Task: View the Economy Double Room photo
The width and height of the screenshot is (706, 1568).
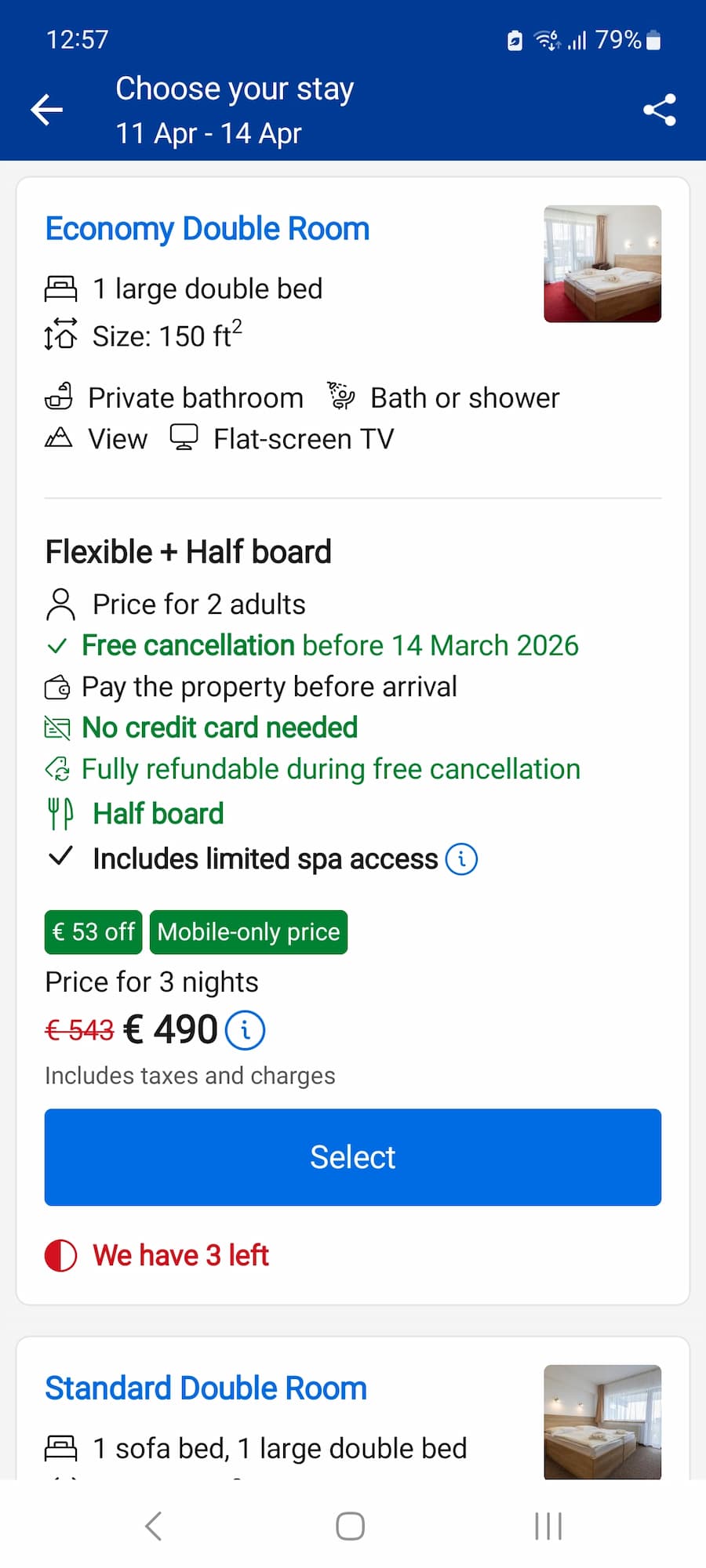Action: (602, 263)
